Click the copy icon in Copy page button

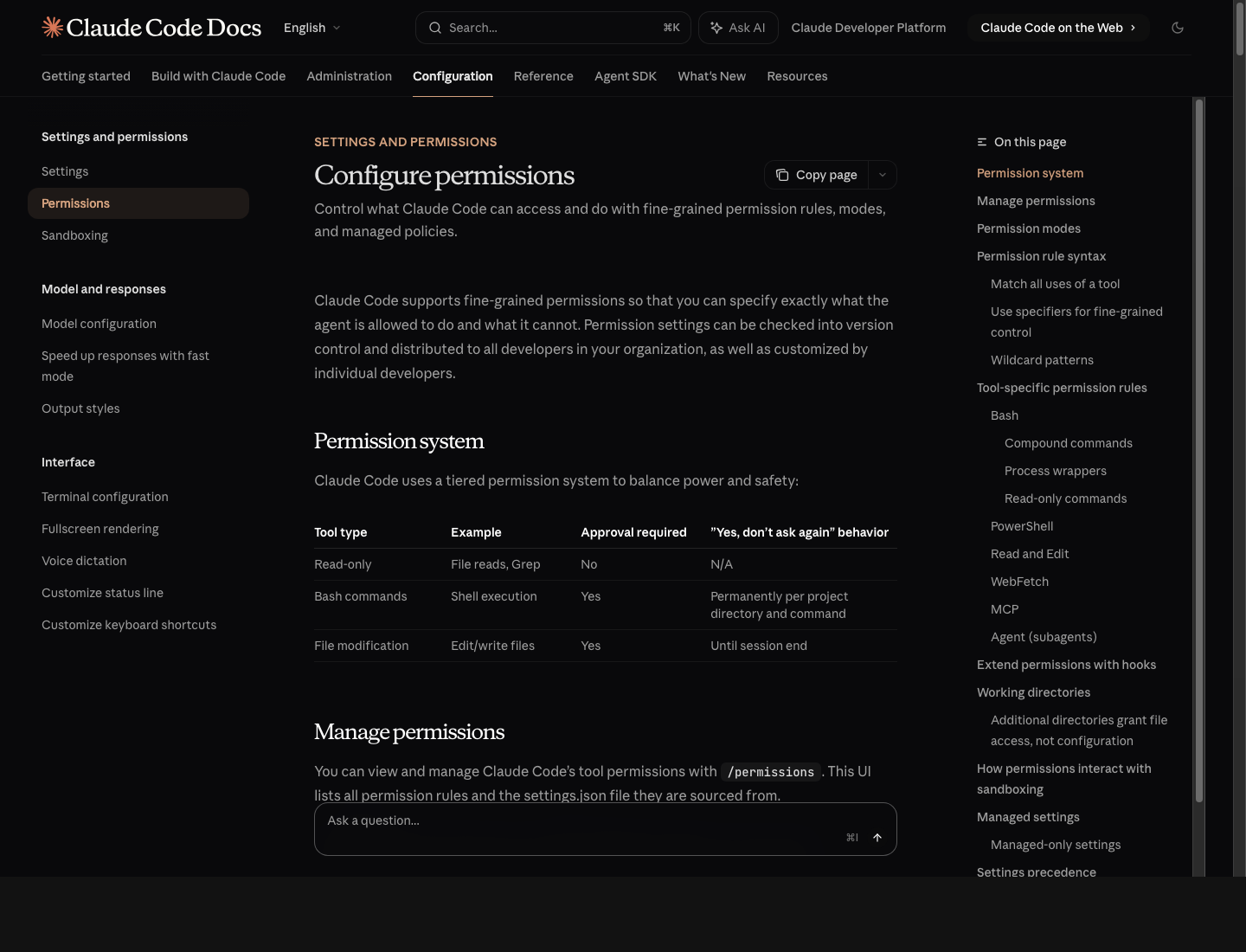click(782, 175)
